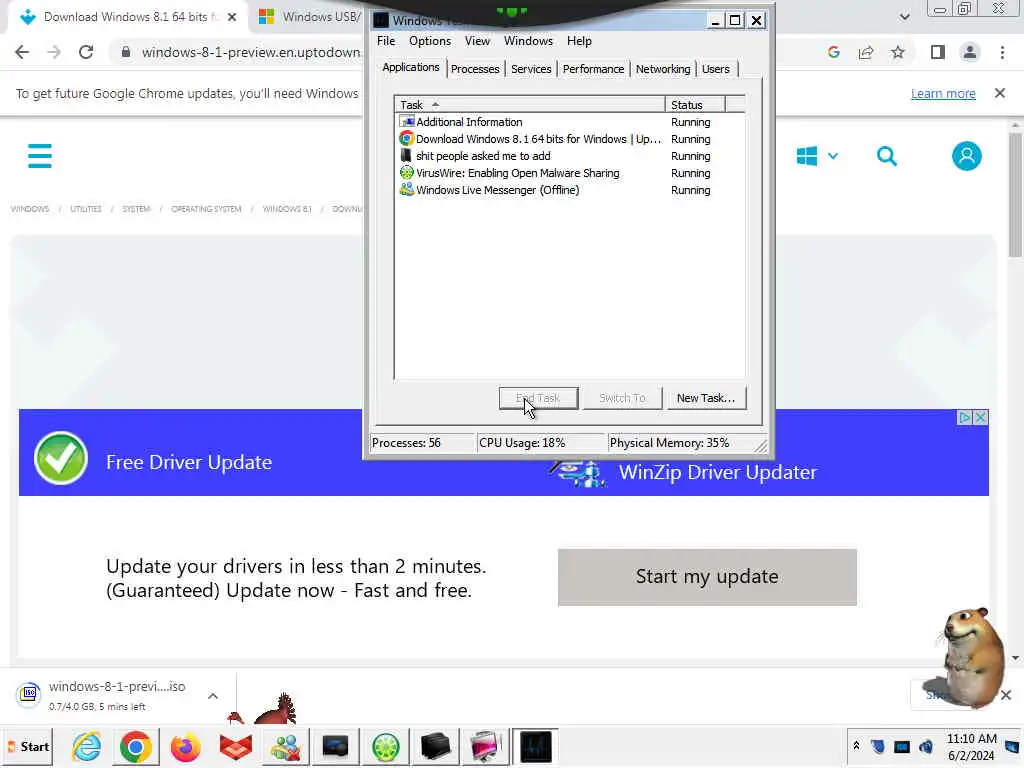
Task: Open the taskbar Windows Live Messenger icon
Action: [x=286, y=746]
